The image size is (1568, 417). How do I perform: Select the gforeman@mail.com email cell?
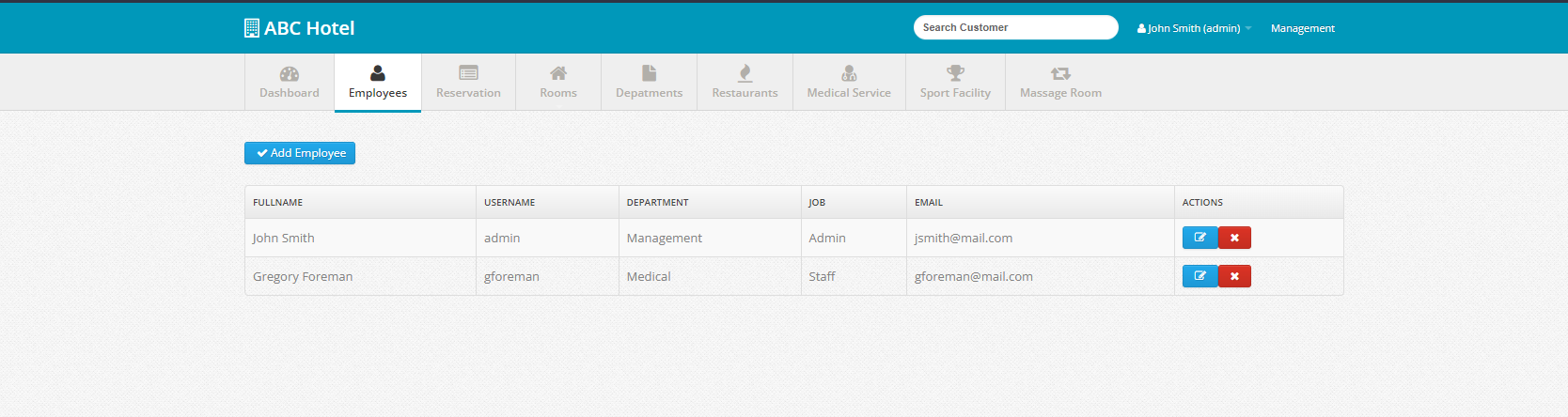pos(1041,276)
